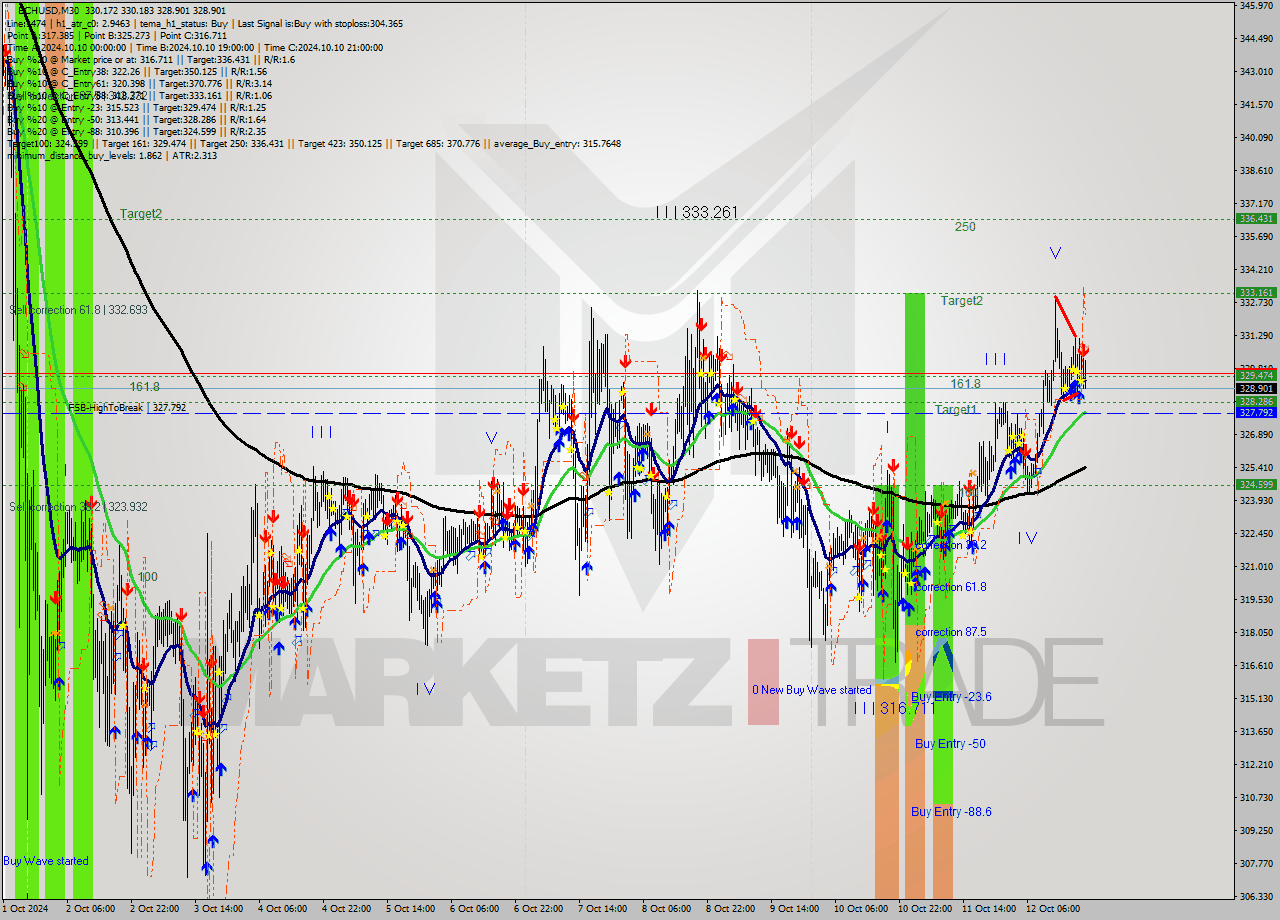
Task: Click the 306.330 price axis value
Action: tap(1256, 896)
